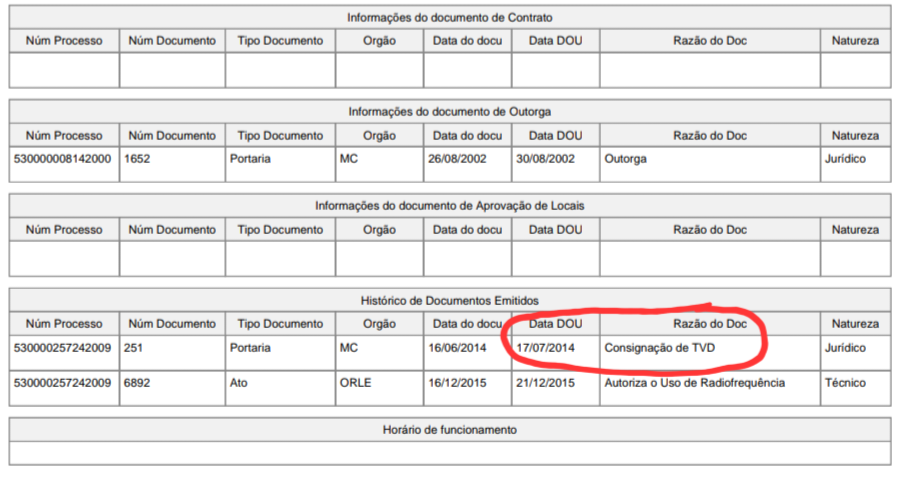This screenshot has height=481, width=900.
Task: Click 'Jurídico' in the 251 row
Action: click(x=845, y=348)
